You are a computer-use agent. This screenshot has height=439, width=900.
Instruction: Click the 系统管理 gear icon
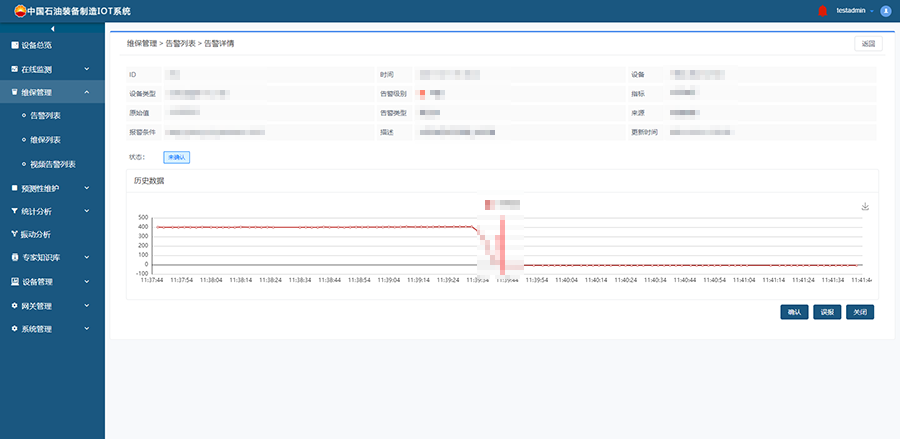click(x=15, y=329)
